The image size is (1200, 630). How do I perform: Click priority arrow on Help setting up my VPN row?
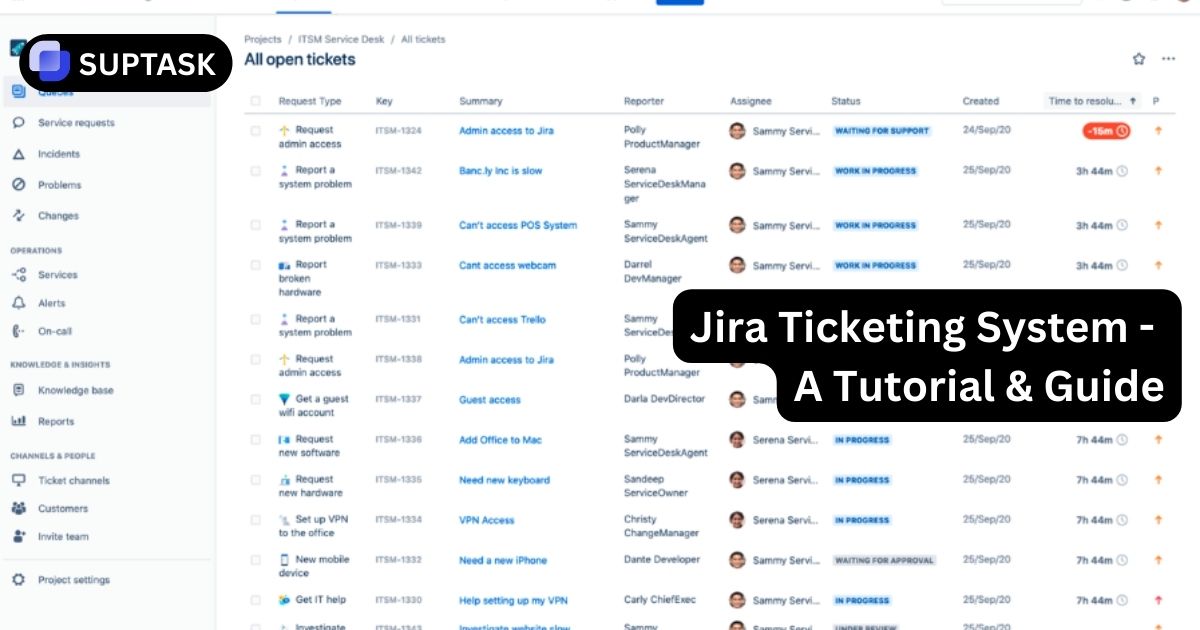1158,600
